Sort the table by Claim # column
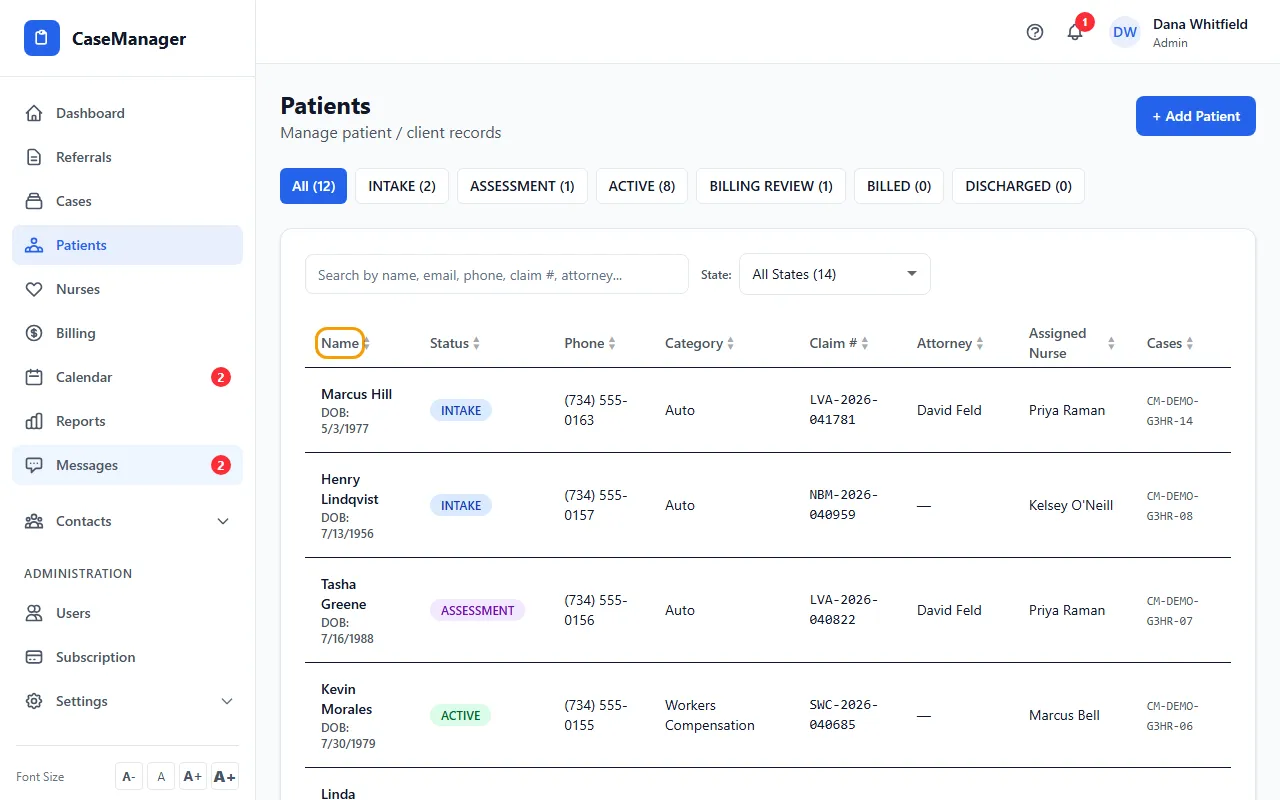 tap(839, 343)
